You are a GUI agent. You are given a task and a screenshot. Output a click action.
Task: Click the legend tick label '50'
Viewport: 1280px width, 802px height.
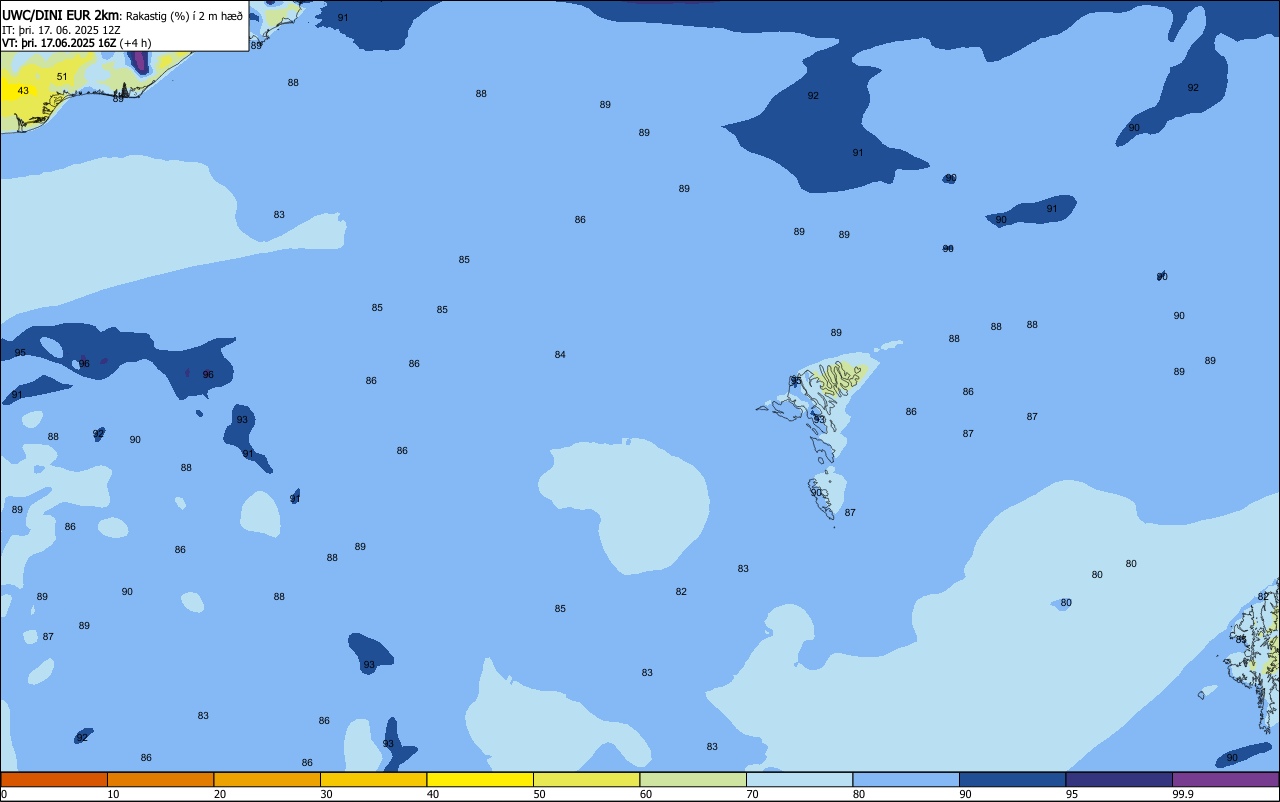point(539,794)
